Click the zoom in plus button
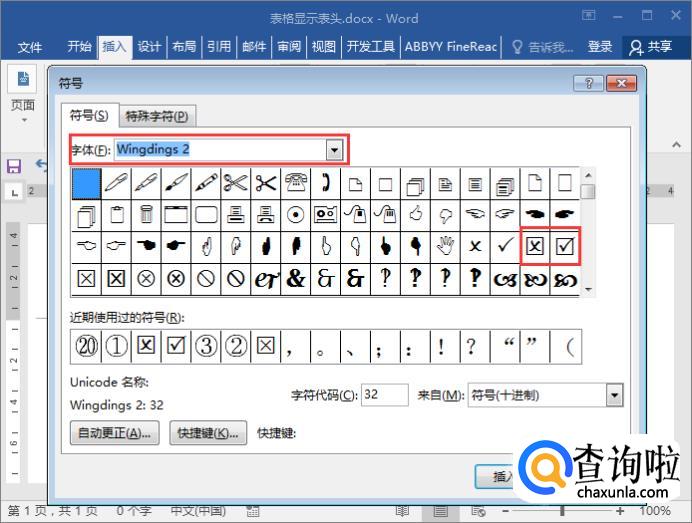 click(620, 511)
